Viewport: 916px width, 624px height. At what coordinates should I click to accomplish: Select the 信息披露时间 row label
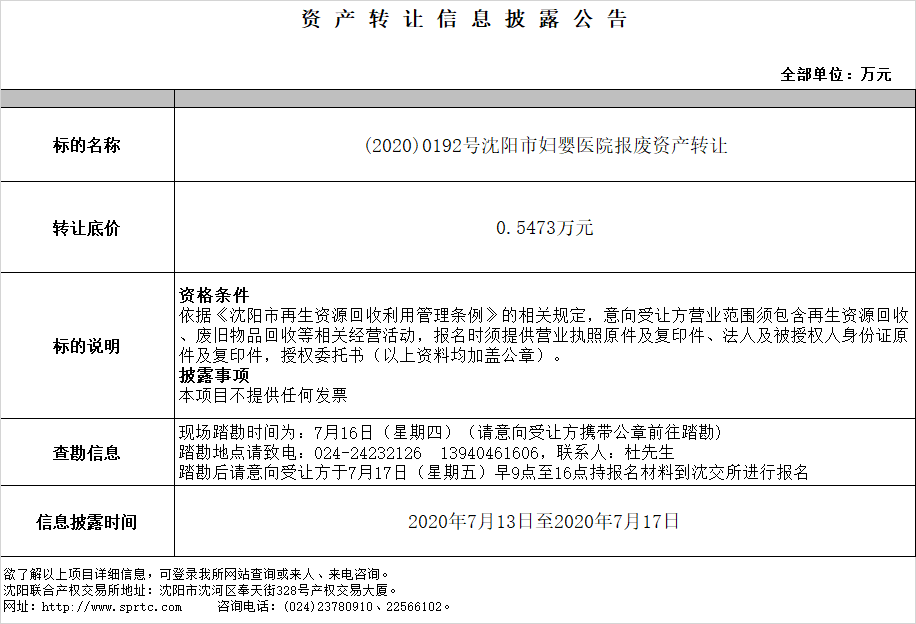pyautogui.click(x=87, y=522)
